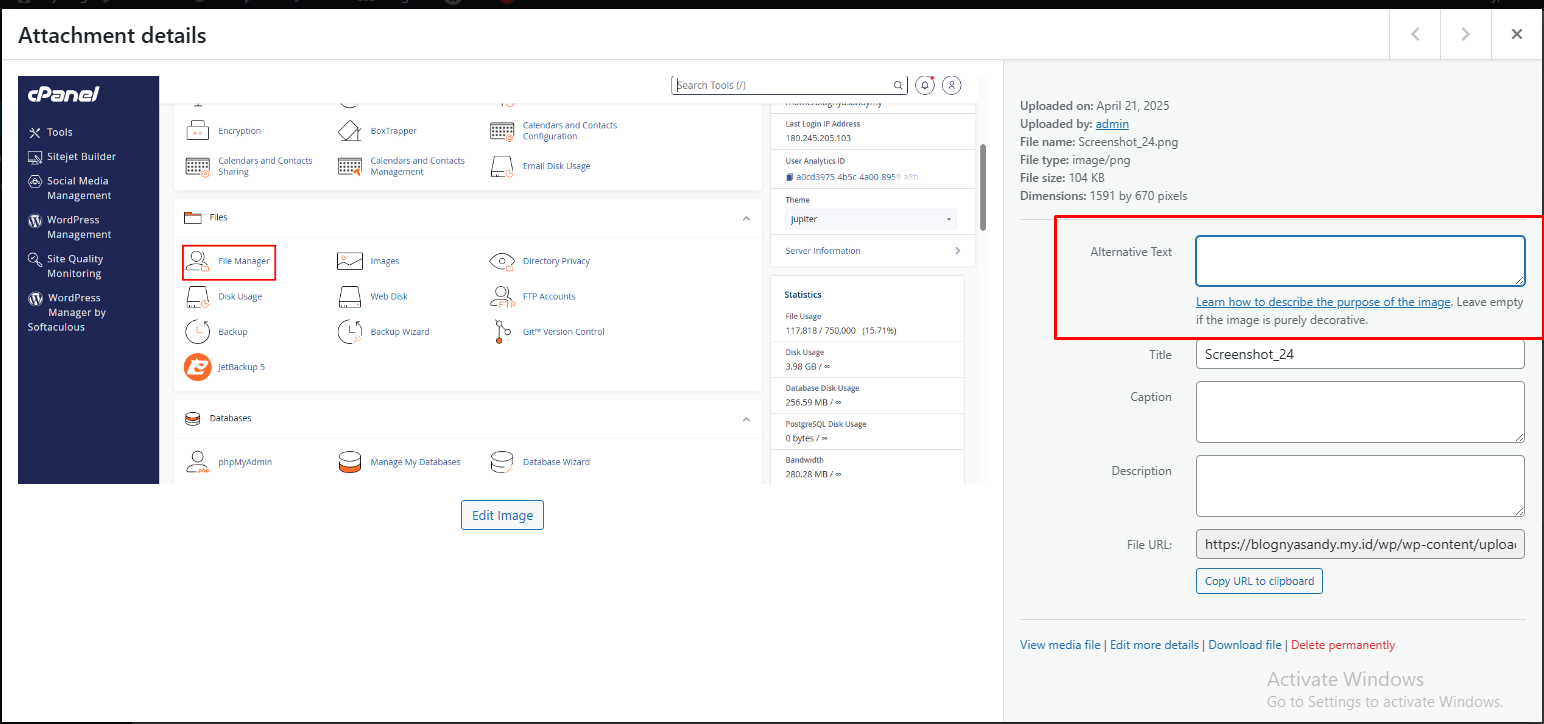
Task: Focus the Alternative Text field
Action: 1359,261
